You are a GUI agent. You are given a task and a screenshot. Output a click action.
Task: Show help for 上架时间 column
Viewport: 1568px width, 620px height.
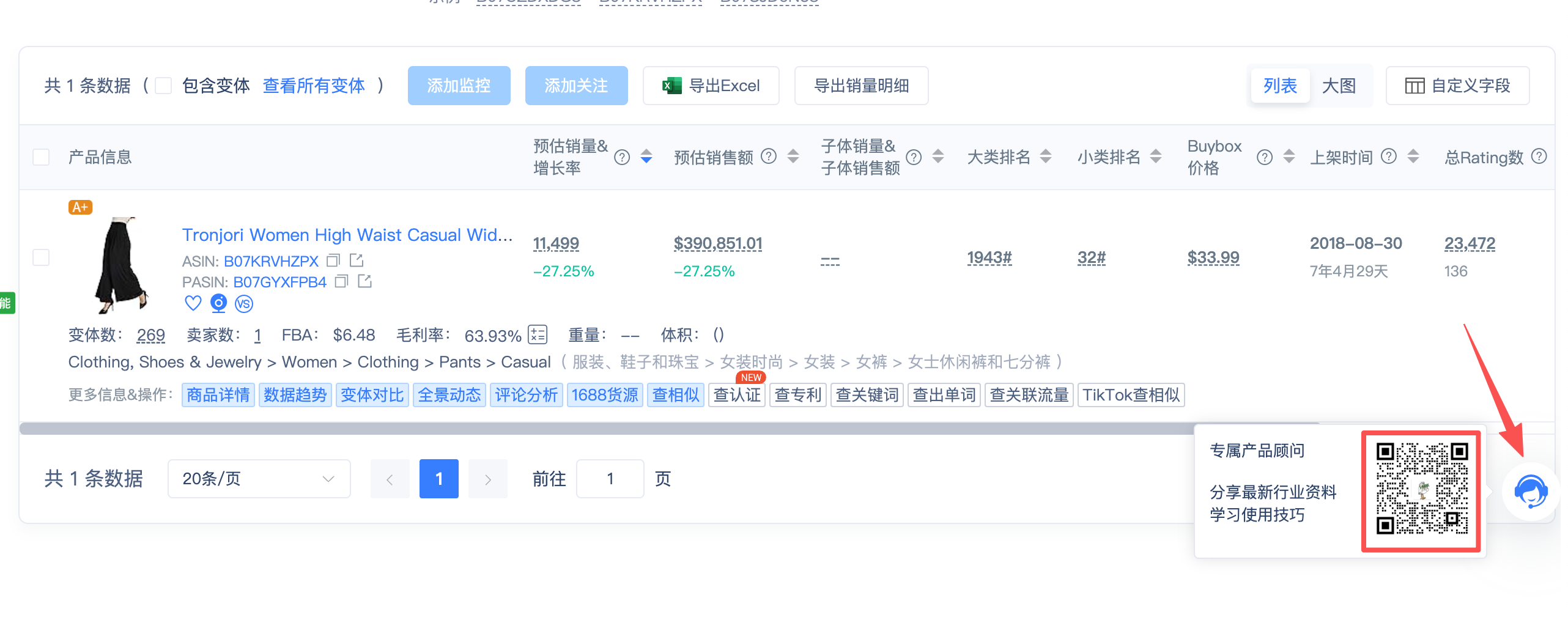pos(1389,157)
